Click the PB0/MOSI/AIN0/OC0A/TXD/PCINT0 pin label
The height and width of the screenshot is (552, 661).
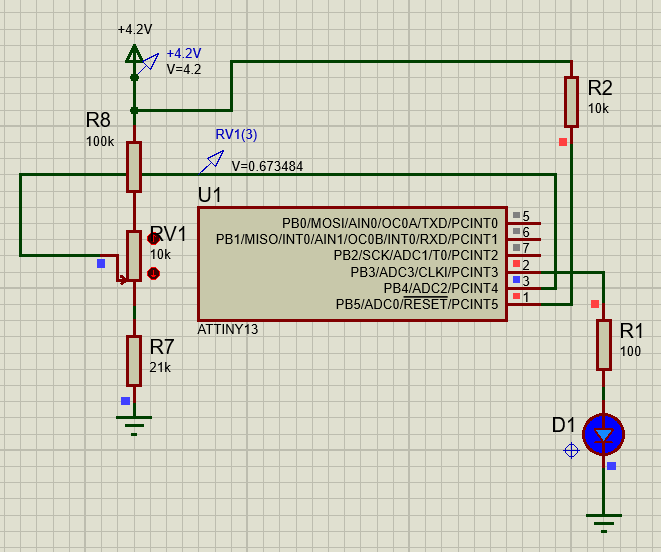click(x=390, y=223)
